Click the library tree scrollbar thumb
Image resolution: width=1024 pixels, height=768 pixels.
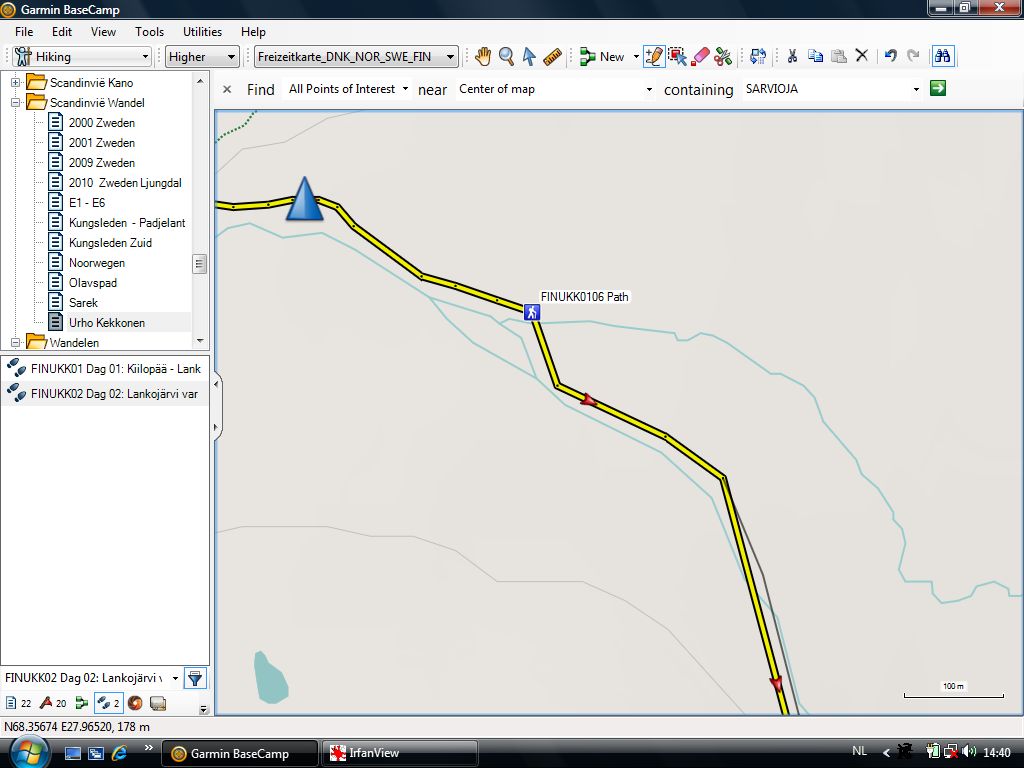(200, 264)
